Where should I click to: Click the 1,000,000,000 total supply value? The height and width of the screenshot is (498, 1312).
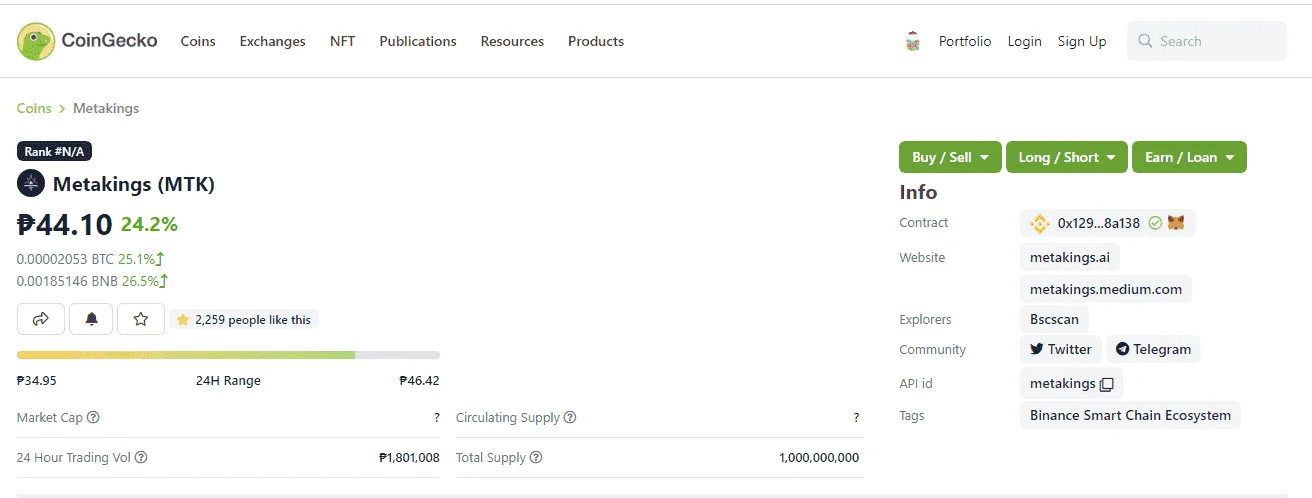(x=819, y=457)
